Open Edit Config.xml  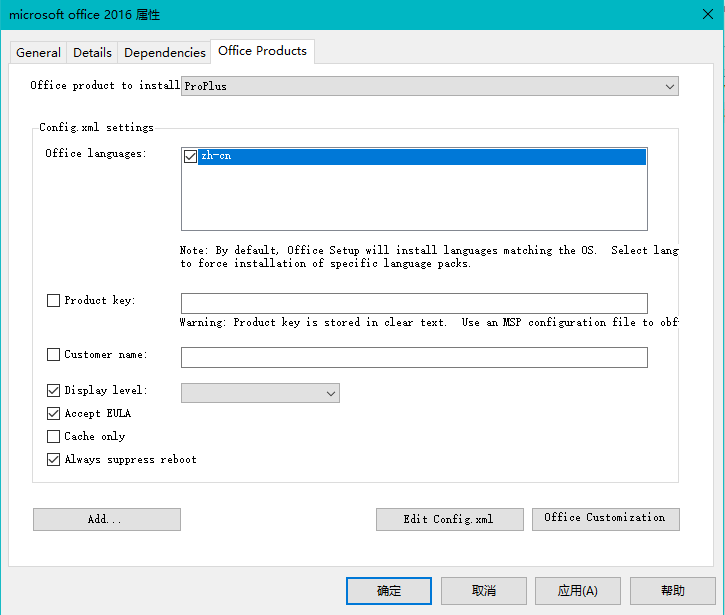click(x=449, y=519)
